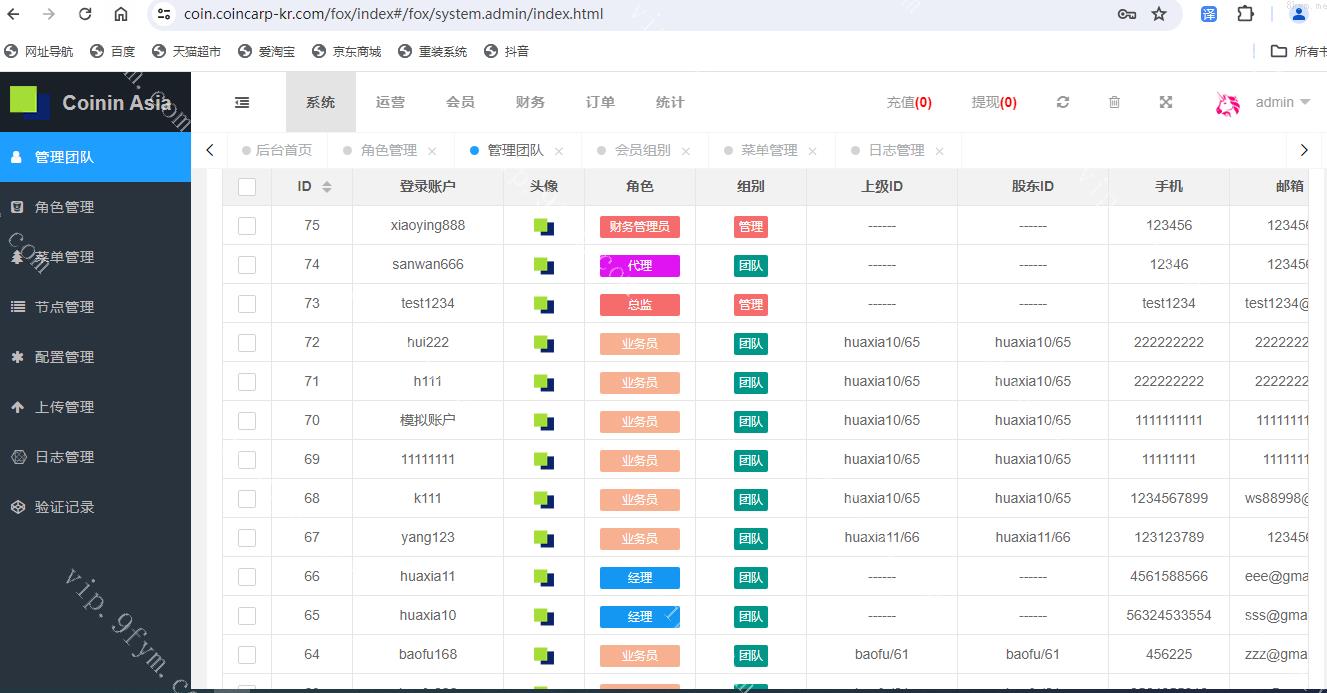
Task: Bookmark this page with star icon
Action: point(1159,14)
